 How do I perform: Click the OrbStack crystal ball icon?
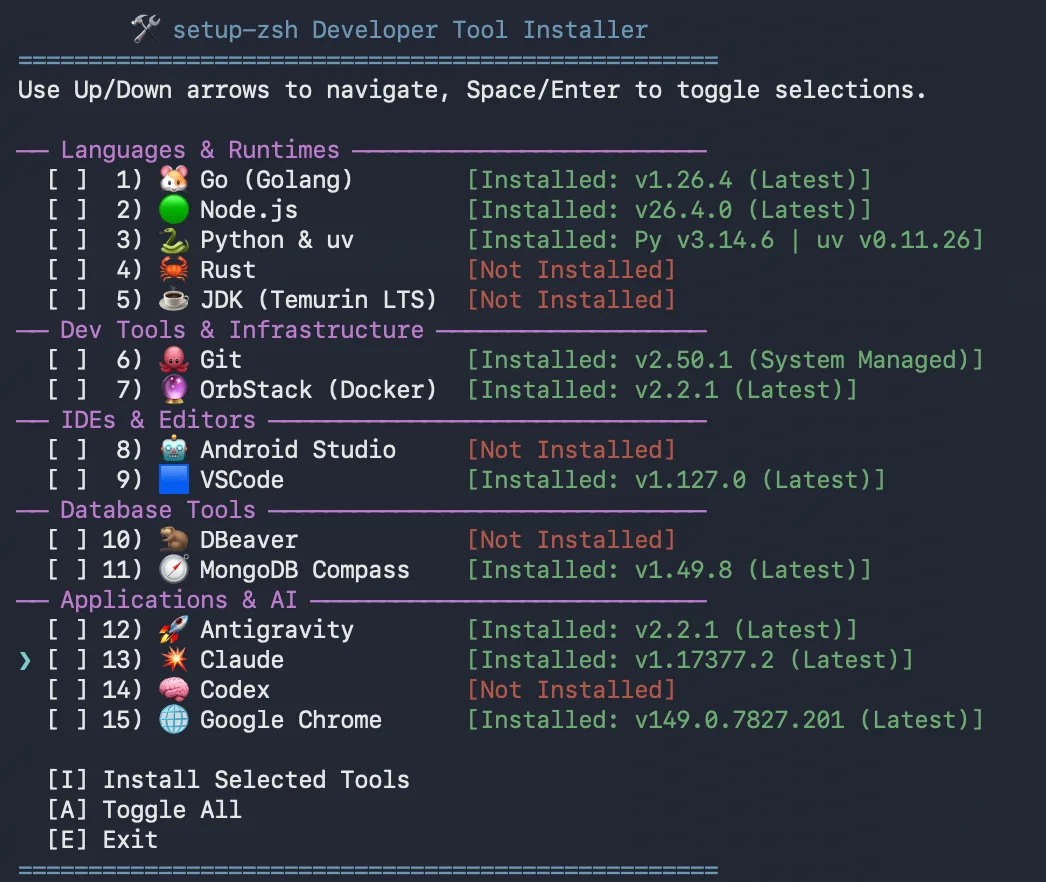coord(173,390)
